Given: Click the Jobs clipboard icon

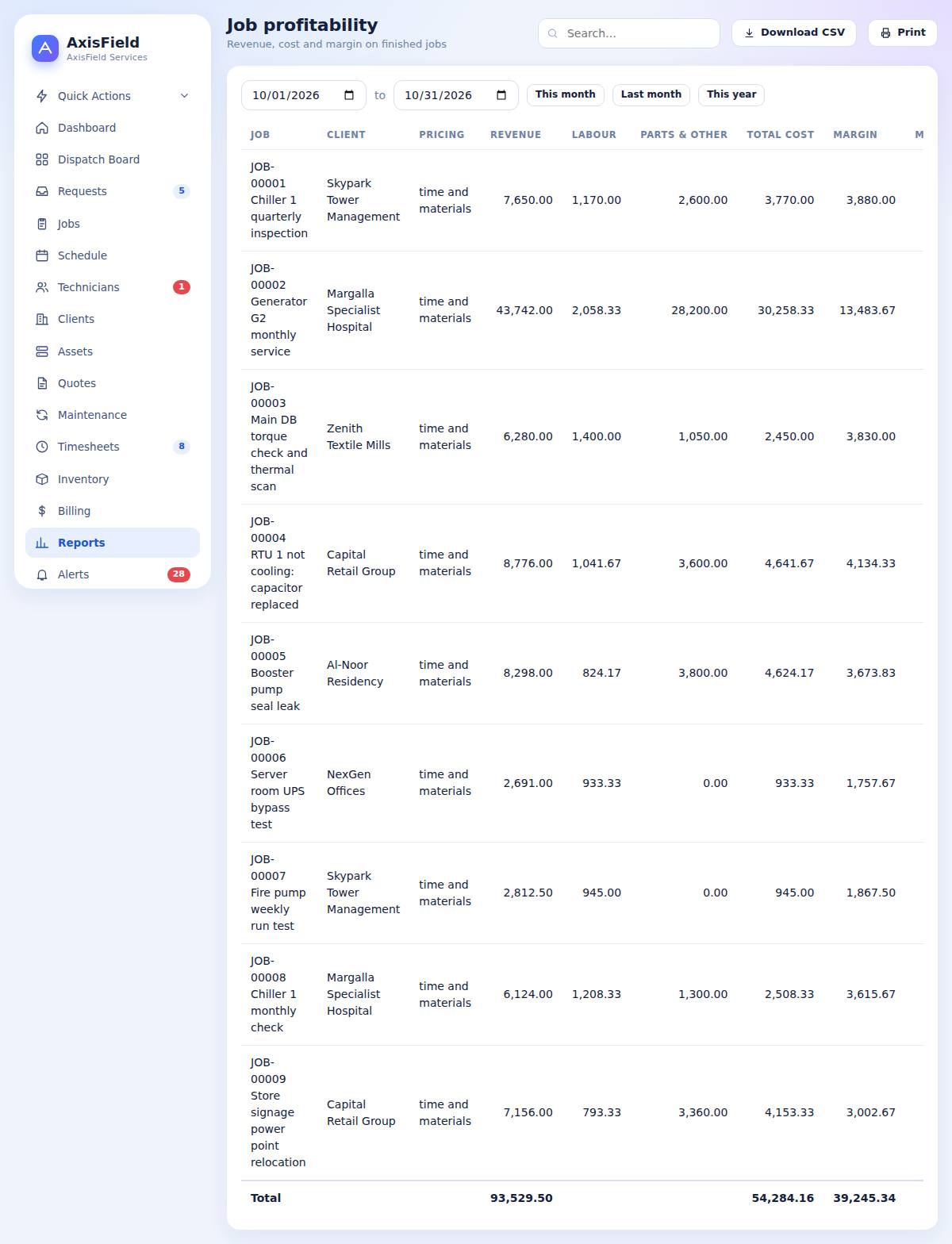Looking at the screenshot, I should pyautogui.click(x=42, y=224).
